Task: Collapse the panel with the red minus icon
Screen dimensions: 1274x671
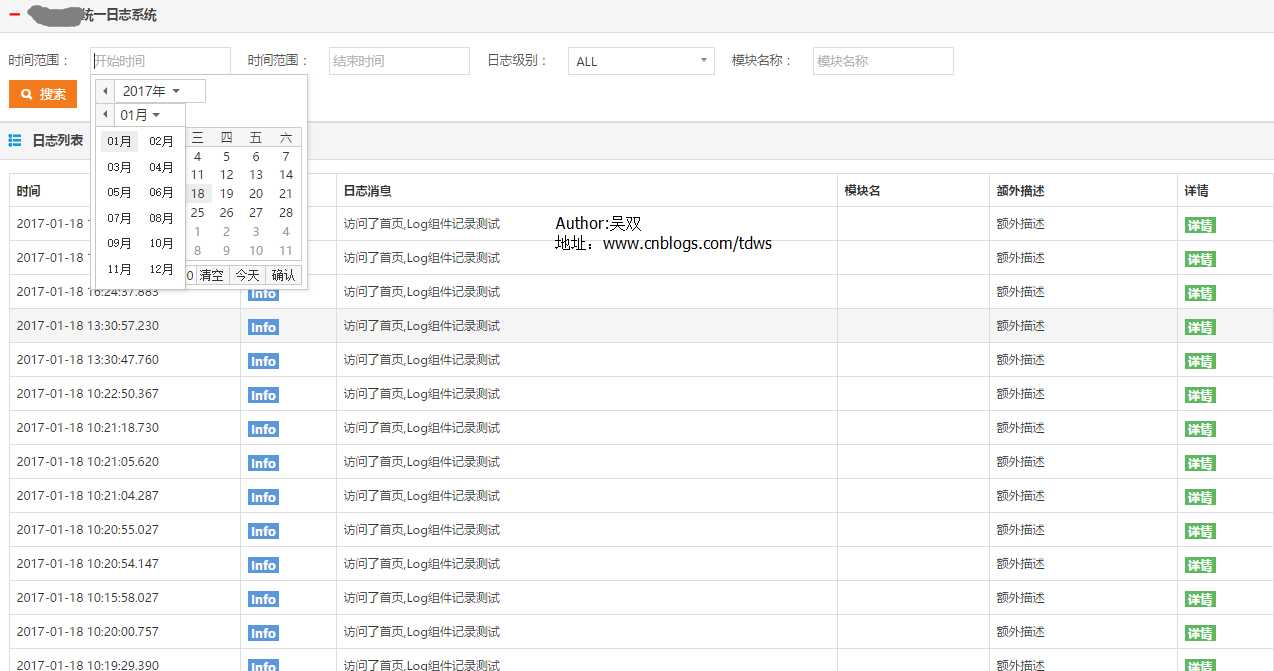Action: (14, 15)
